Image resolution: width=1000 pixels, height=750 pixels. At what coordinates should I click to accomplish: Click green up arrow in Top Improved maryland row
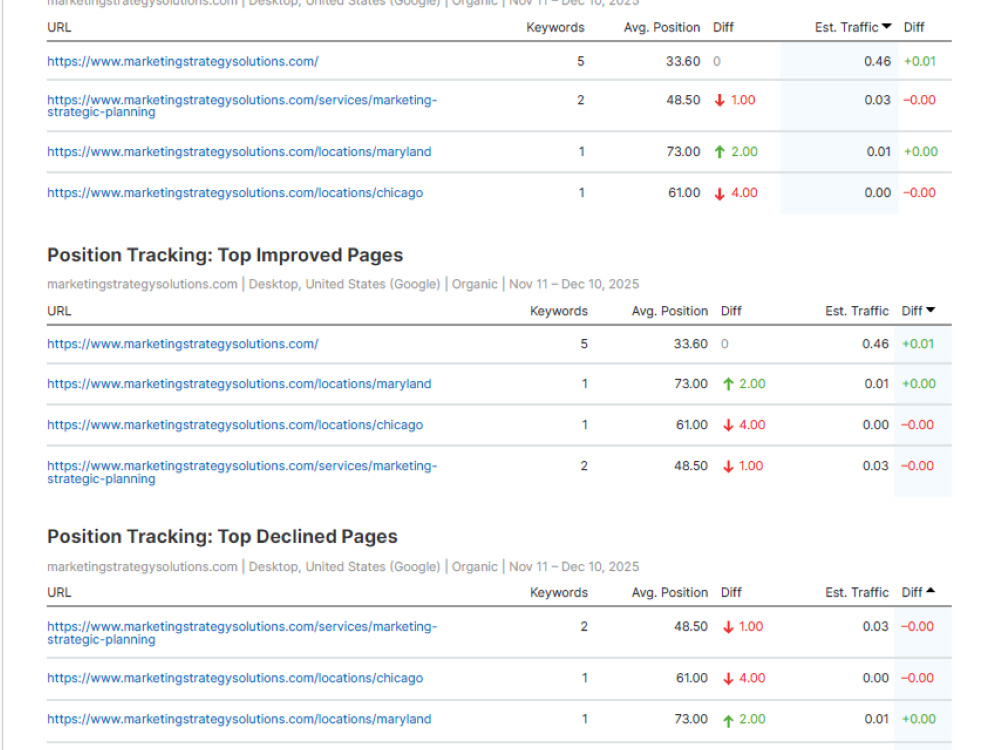click(x=728, y=384)
